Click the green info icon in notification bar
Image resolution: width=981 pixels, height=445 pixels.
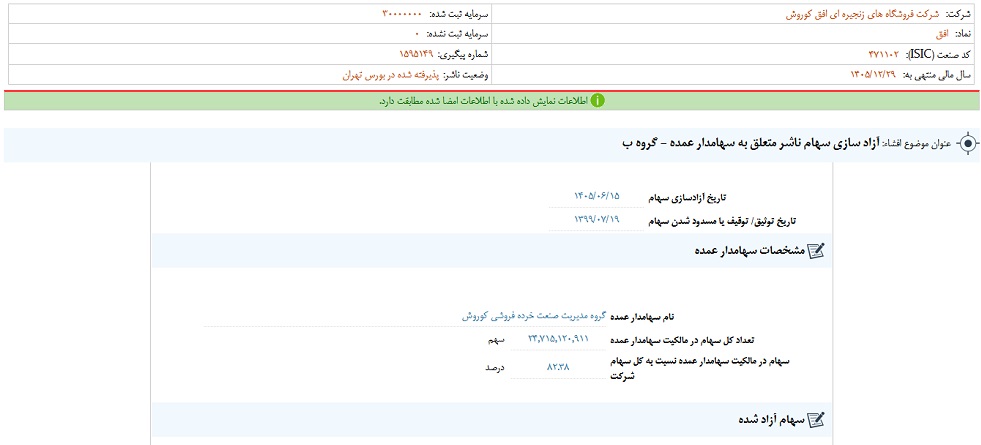pos(597,101)
